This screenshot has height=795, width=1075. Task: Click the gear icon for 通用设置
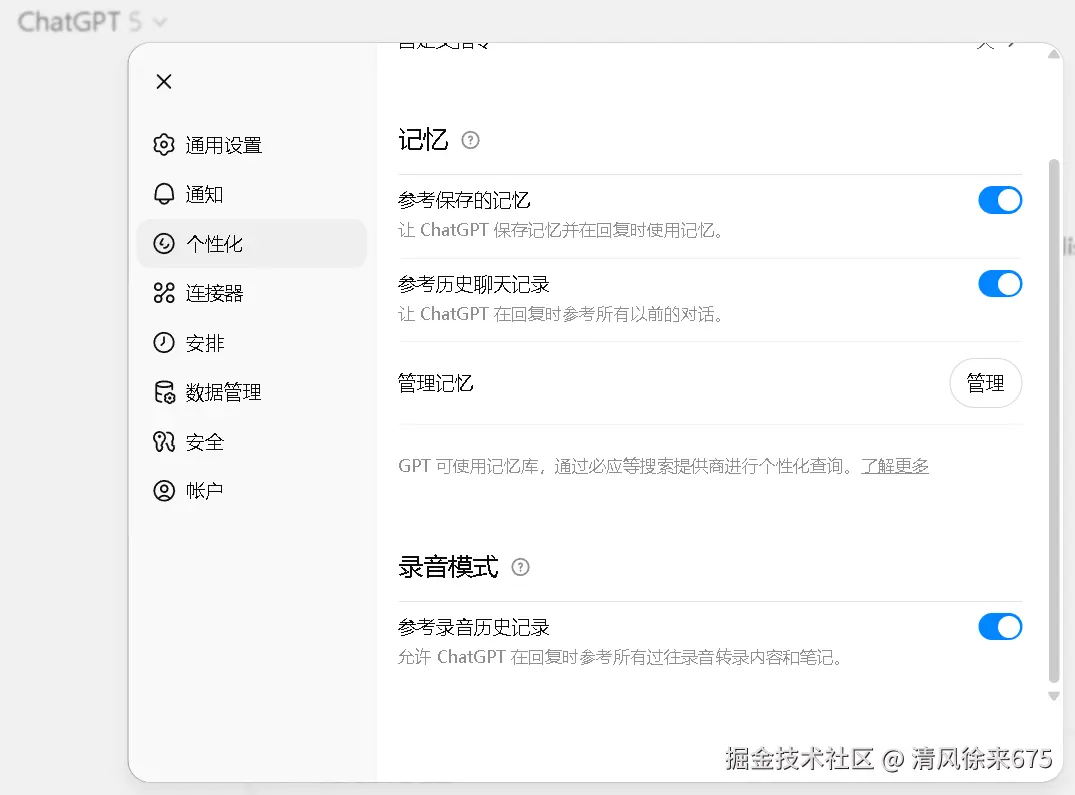click(164, 145)
